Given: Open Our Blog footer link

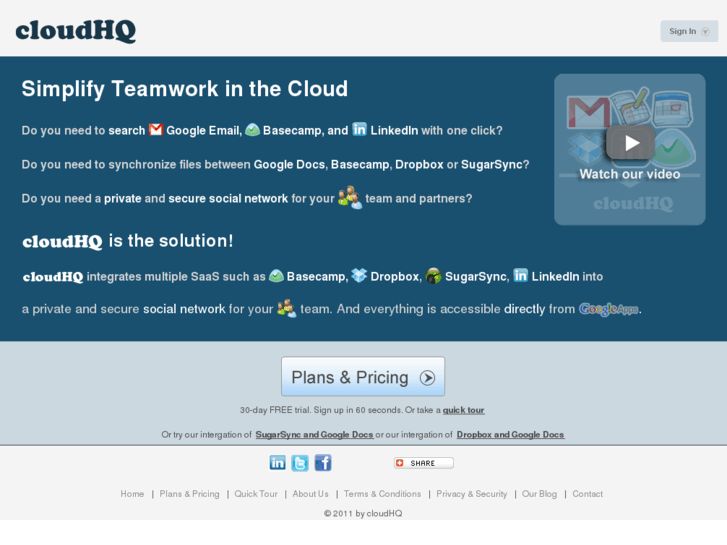Looking at the screenshot, I should [540, 494].
